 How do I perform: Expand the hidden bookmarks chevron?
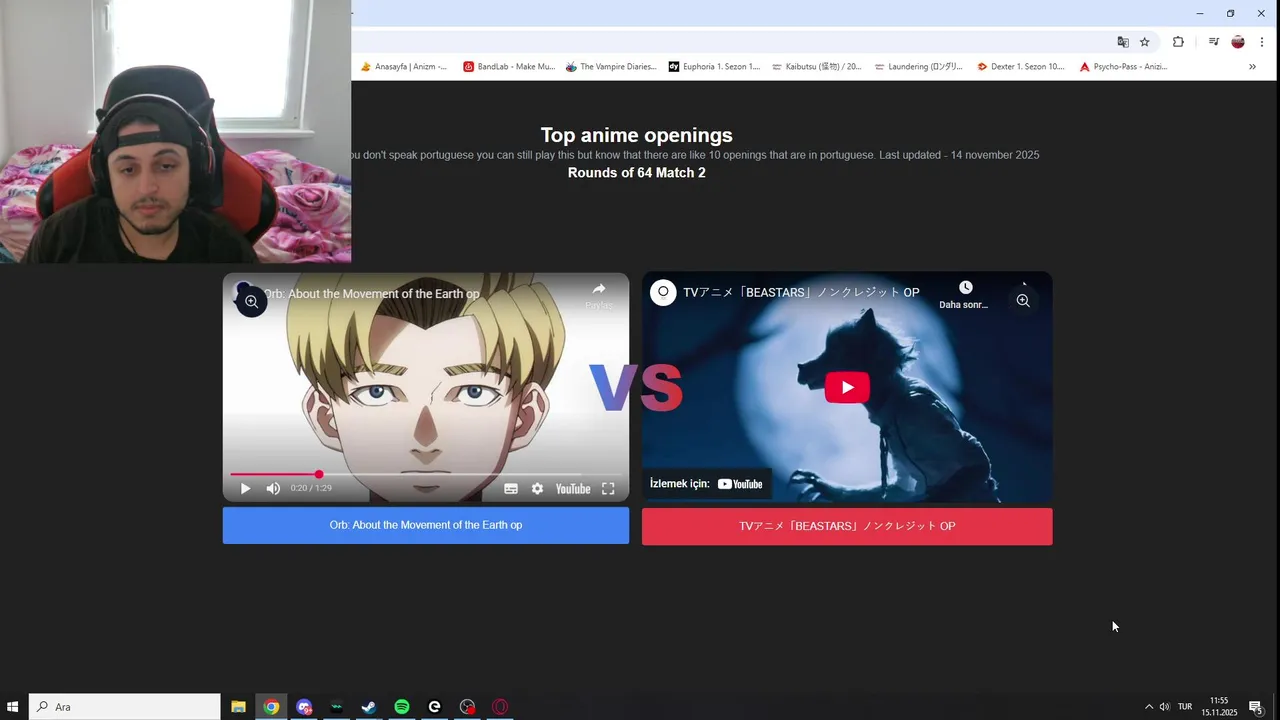click(x=1252, y=67)
